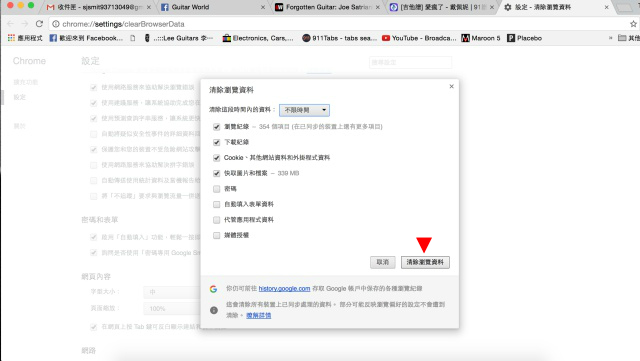Open the blank-page icon bookmark
This screenshot has height=361, width=640.
point(133,38)
